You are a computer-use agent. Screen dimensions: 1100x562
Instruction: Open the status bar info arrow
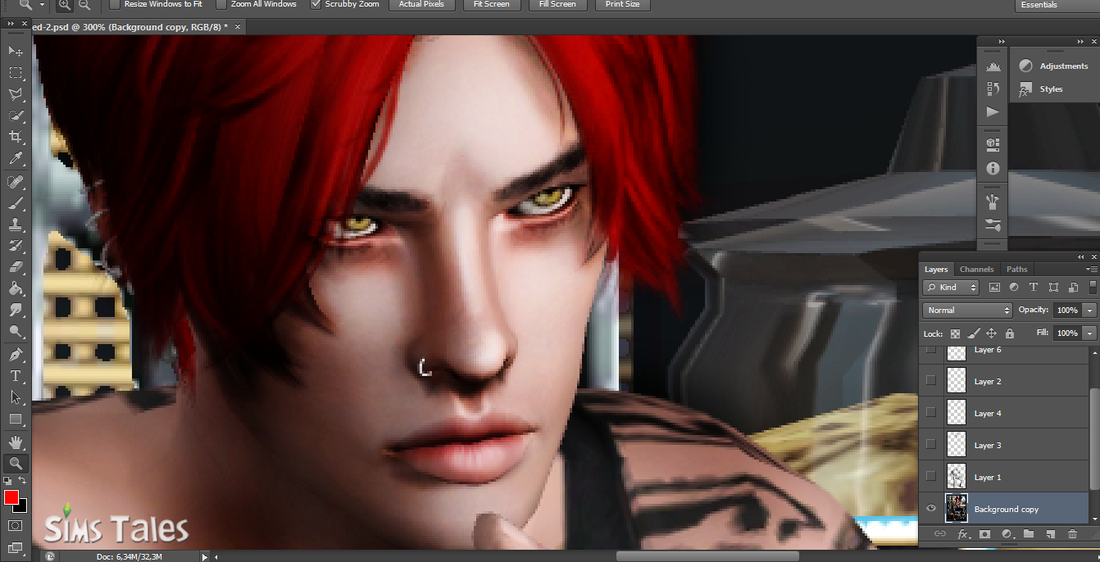[x=205, y=556]
